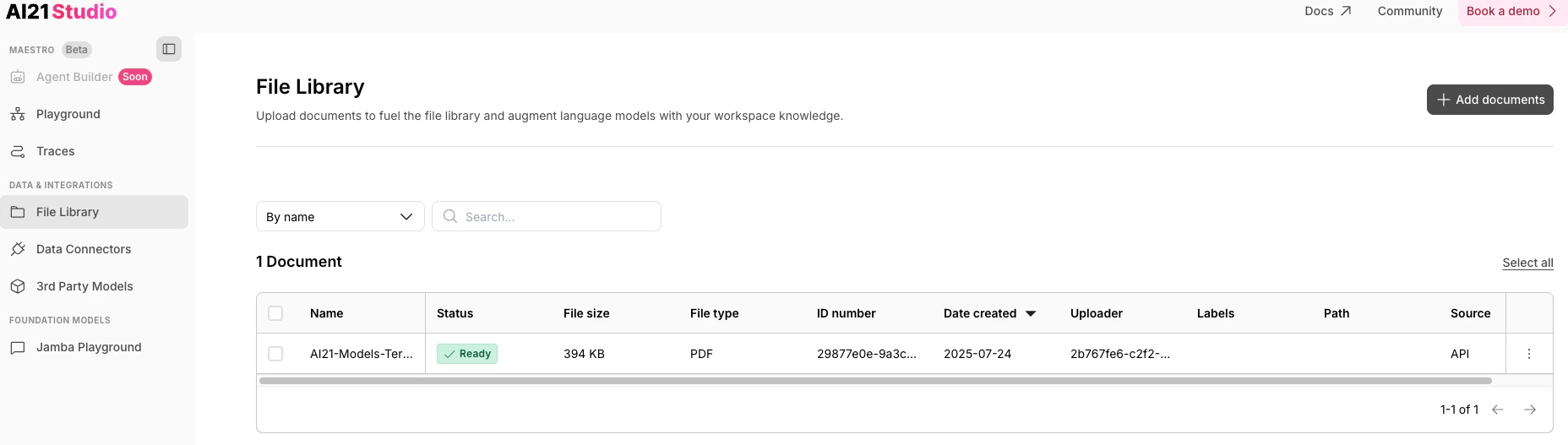The height and width of the screenshot is (445, 1568).
Task: Check the AI21-Models-Ter... row checkbox
Action: pyautogui.click(x=275, y=354)
